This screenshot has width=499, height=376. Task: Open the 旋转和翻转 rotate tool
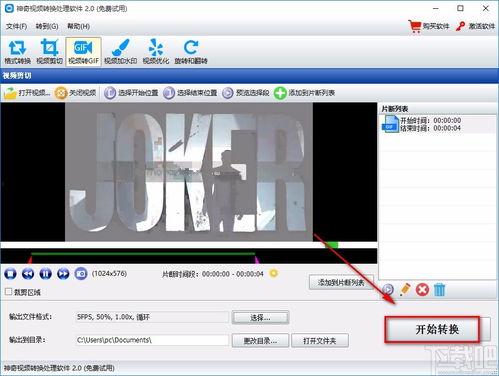click(191, 52)
